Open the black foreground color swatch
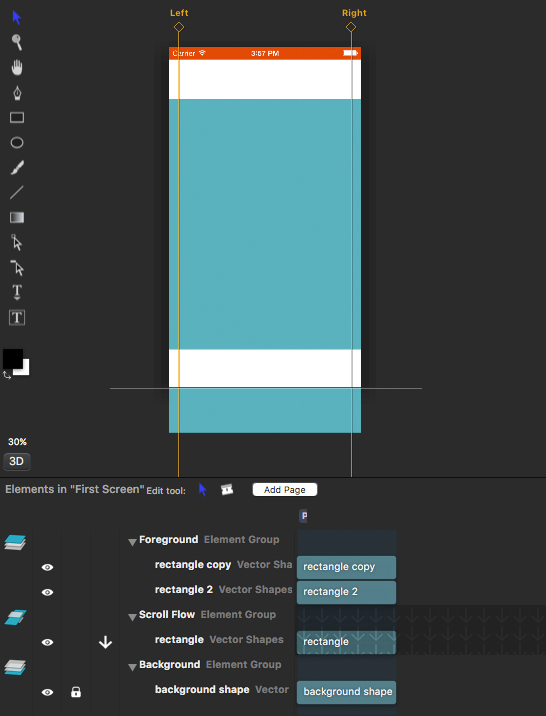Screen dimensions: 546x716 pyautogui.click(x=12, y=358)
